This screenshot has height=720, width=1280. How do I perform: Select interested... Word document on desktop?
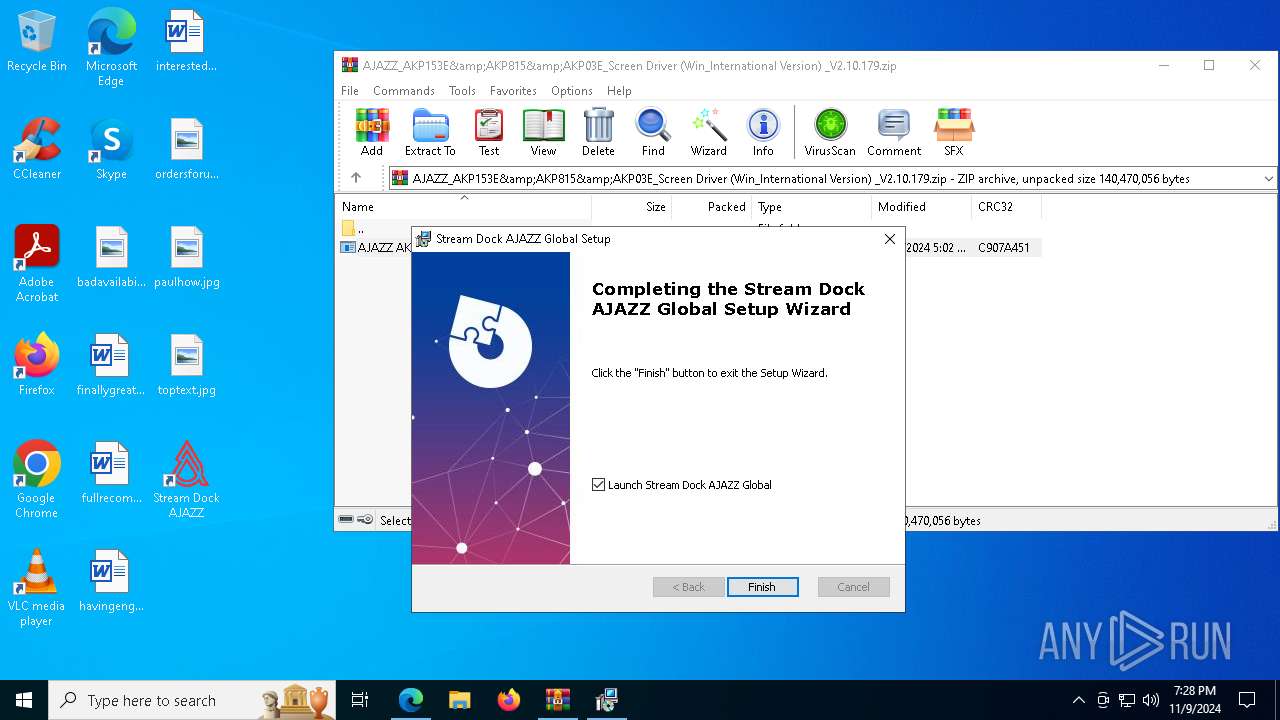(186, 41)
